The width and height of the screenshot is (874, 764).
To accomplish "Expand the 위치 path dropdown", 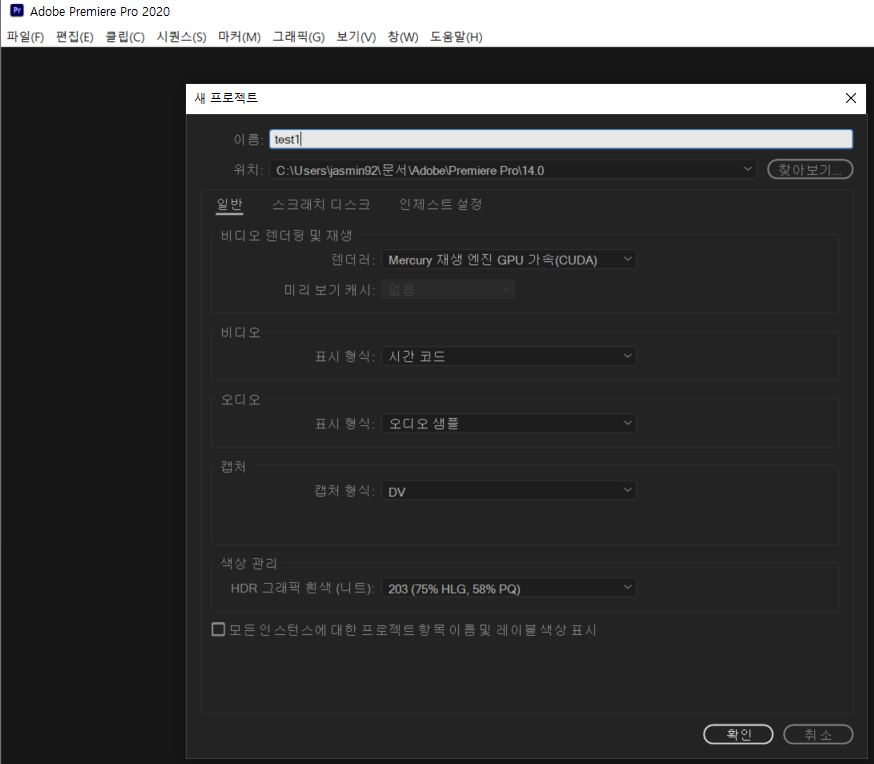I will [747, 169].
